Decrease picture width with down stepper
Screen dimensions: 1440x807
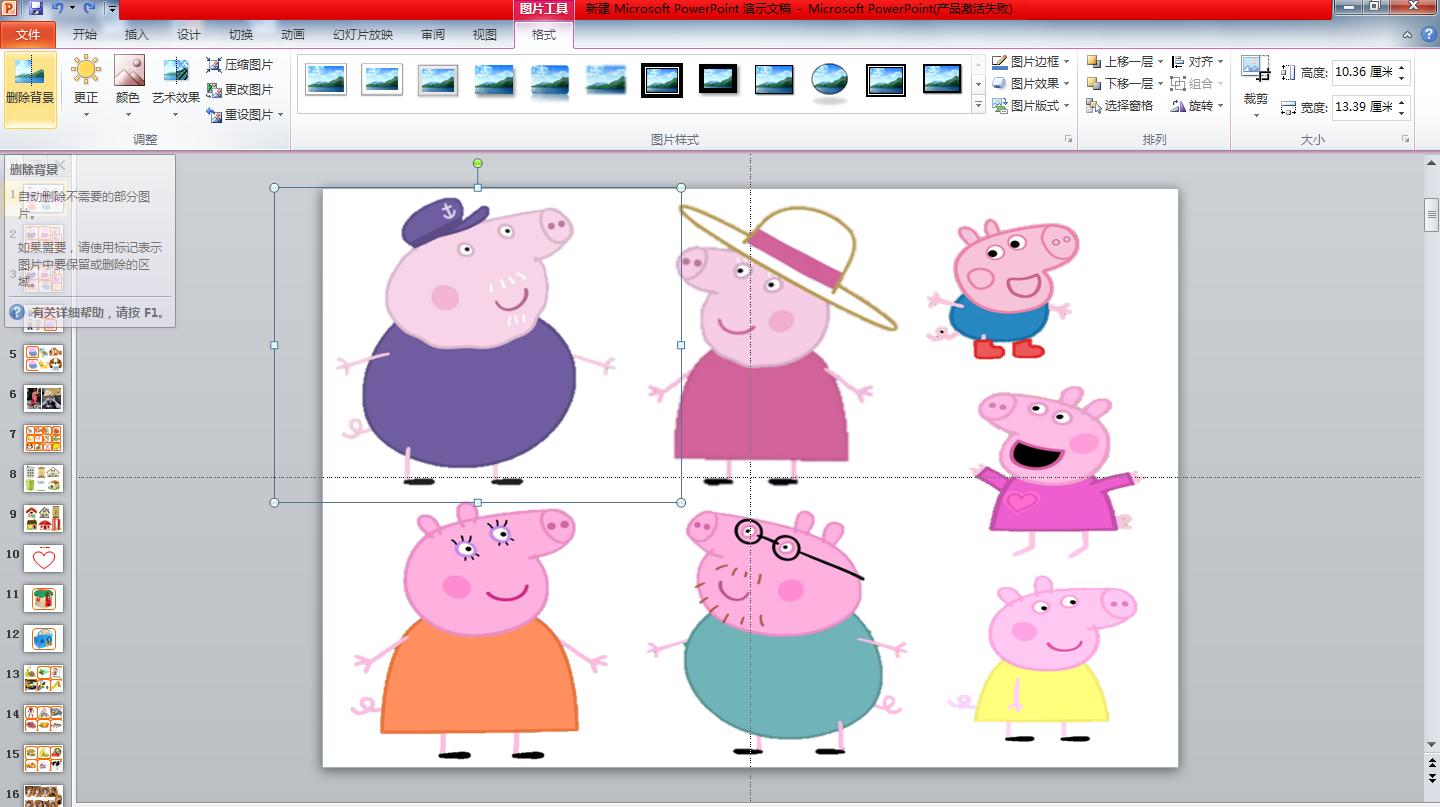pos(1402,113)
